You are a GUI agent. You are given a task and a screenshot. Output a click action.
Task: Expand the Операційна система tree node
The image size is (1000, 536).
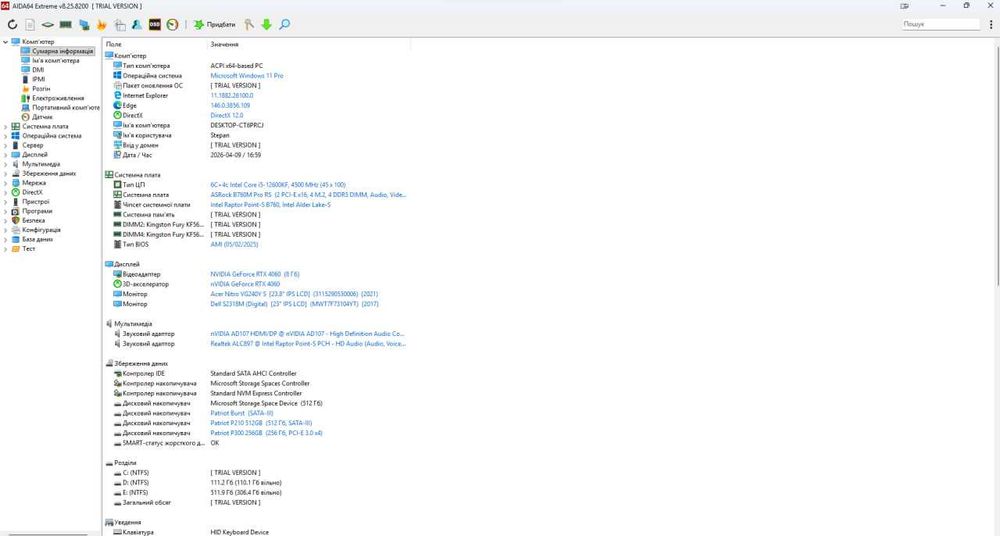(x=6, y=136)
